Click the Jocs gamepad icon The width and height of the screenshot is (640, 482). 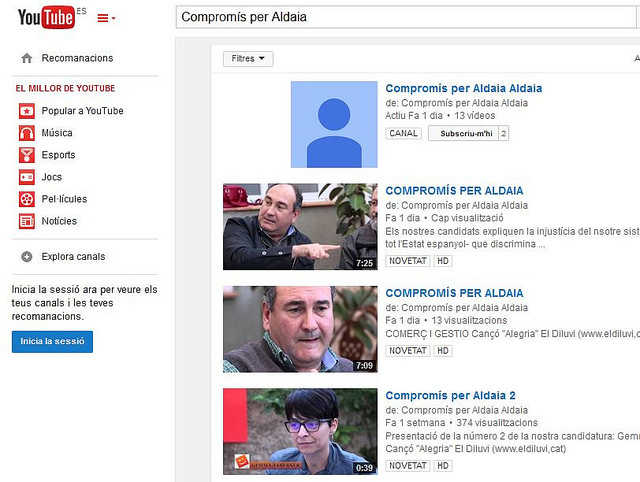tap(26, 177)
